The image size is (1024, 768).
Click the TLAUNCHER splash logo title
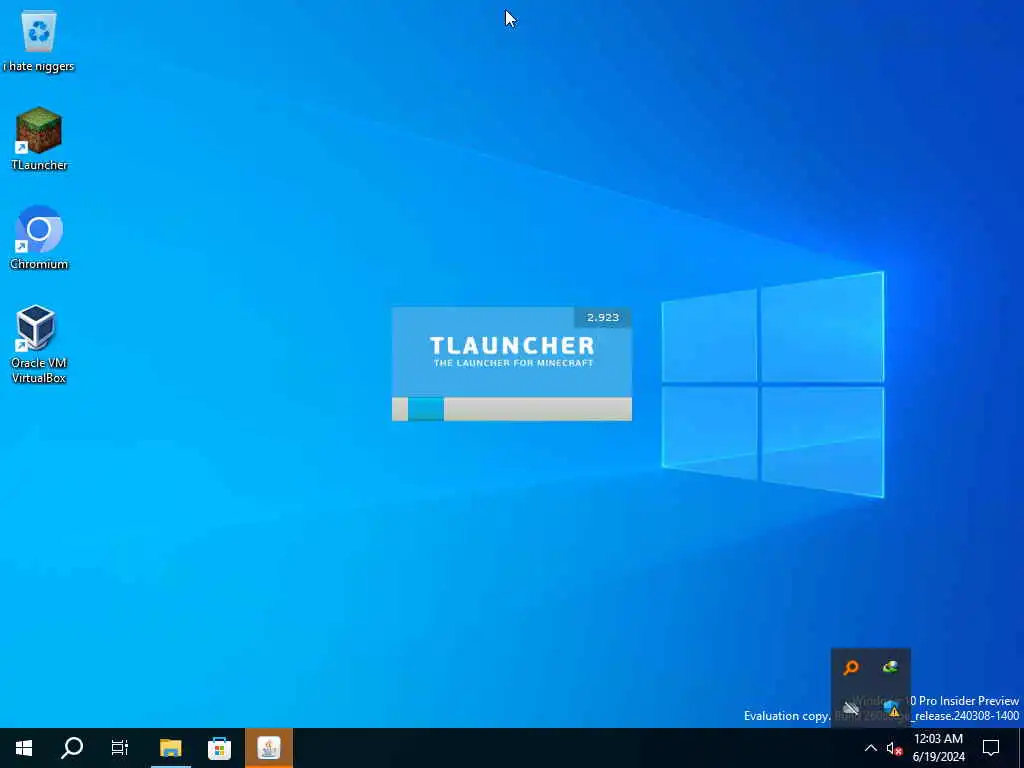pos(512,345)
